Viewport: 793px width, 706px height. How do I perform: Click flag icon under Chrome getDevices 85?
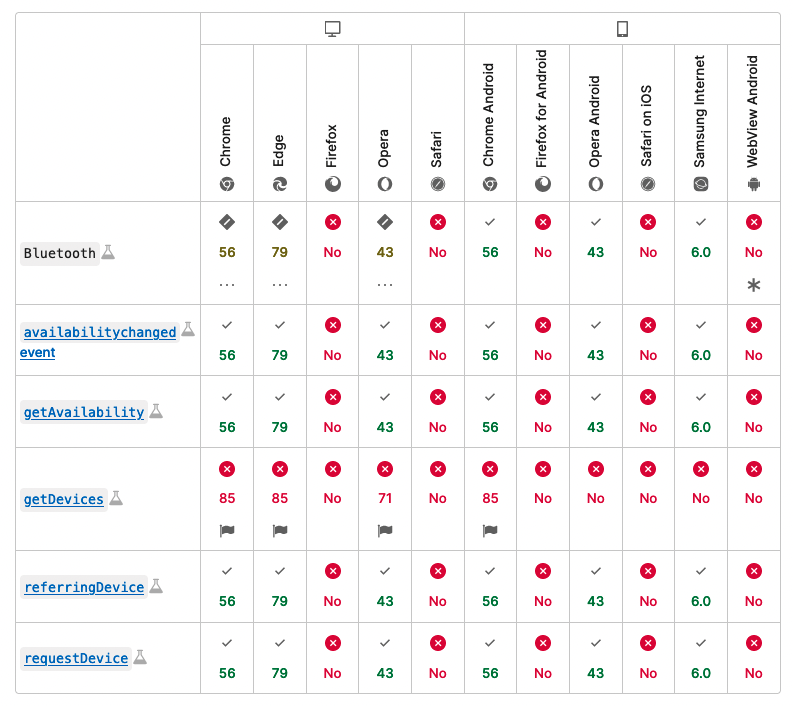227,531
